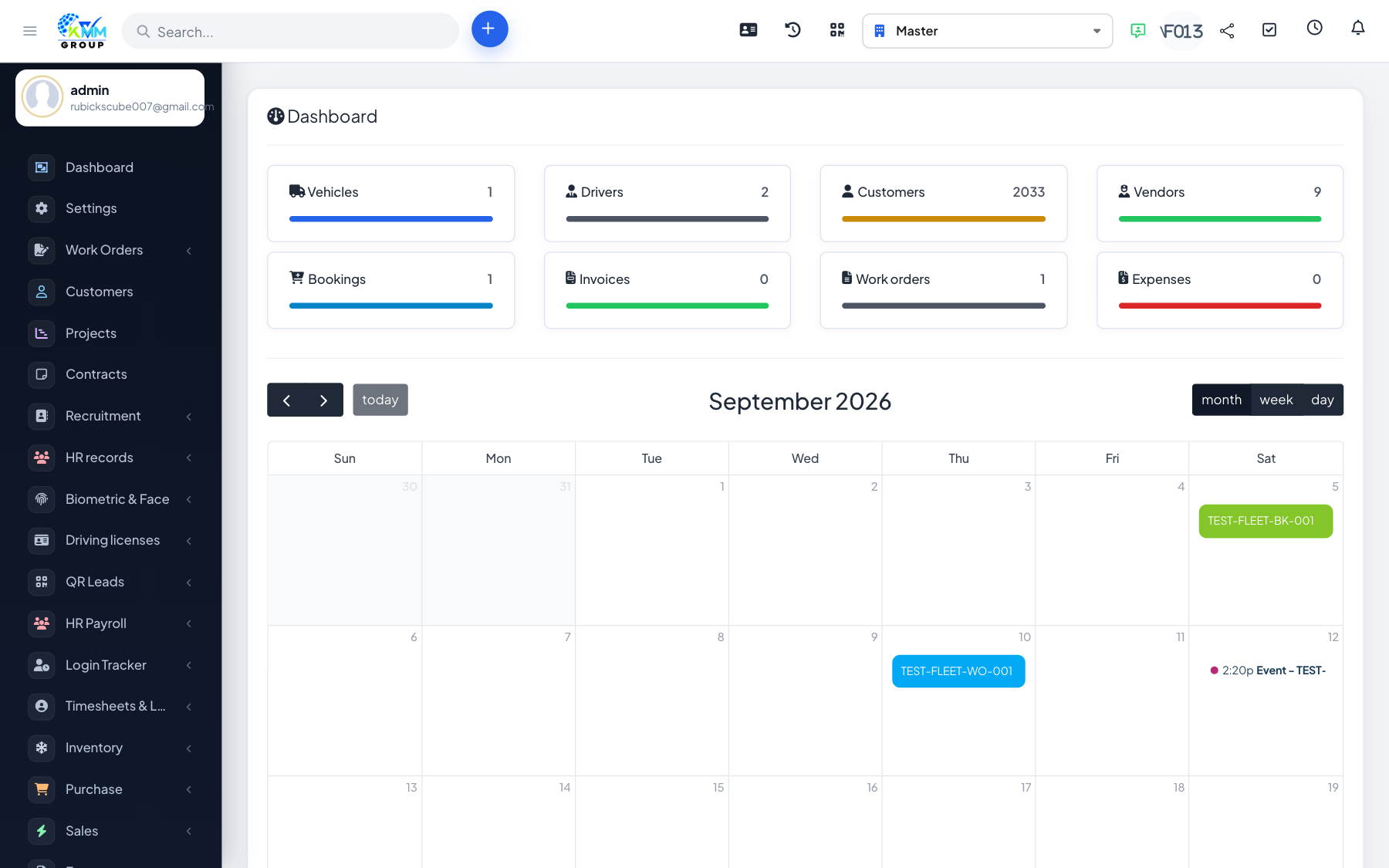Click the Work Orders sidebar icon
The height and width of the screenshot is (868, 1389).
coord(42,250)
